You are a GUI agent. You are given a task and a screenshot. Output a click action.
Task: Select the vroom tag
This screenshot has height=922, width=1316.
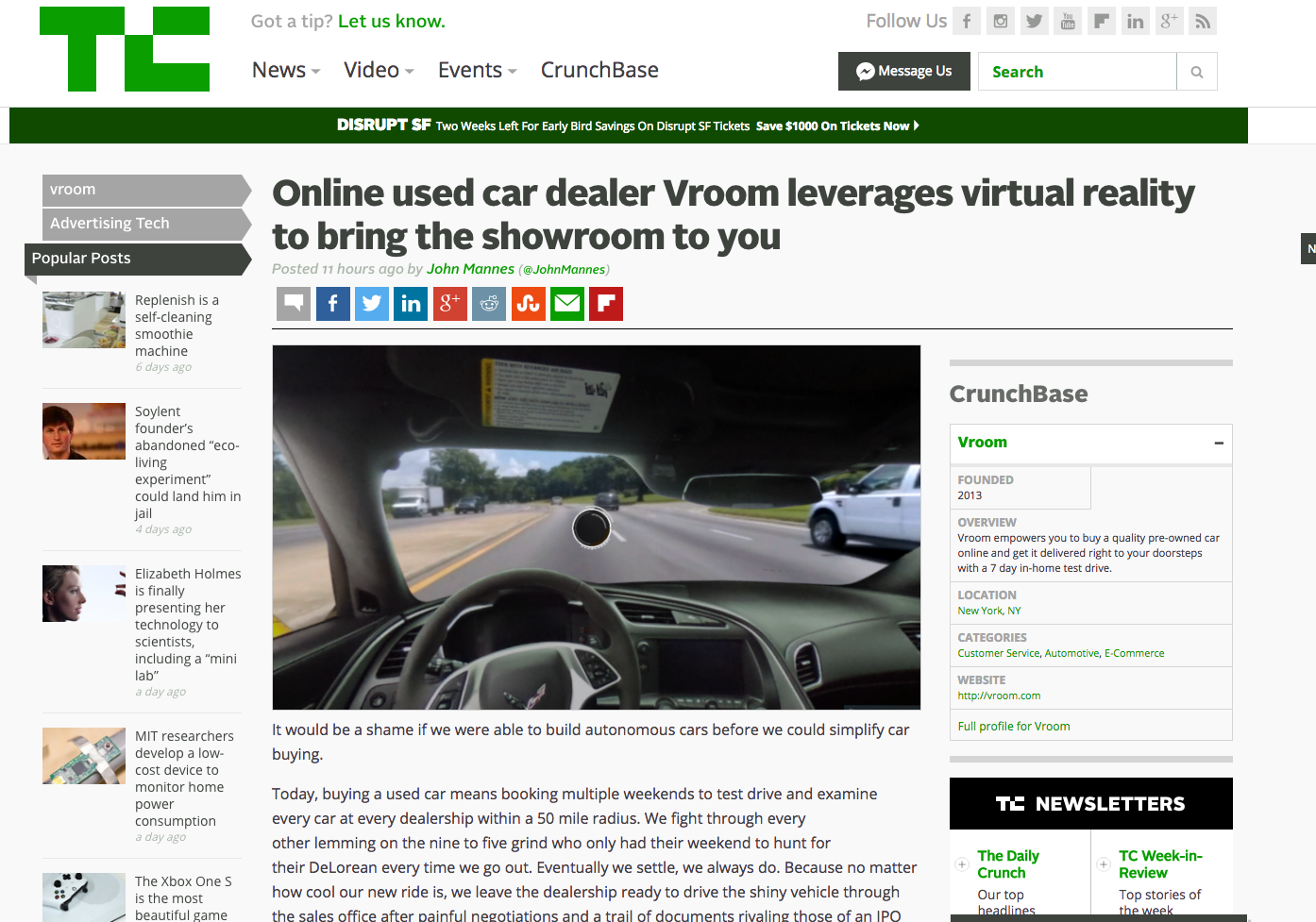146,190
